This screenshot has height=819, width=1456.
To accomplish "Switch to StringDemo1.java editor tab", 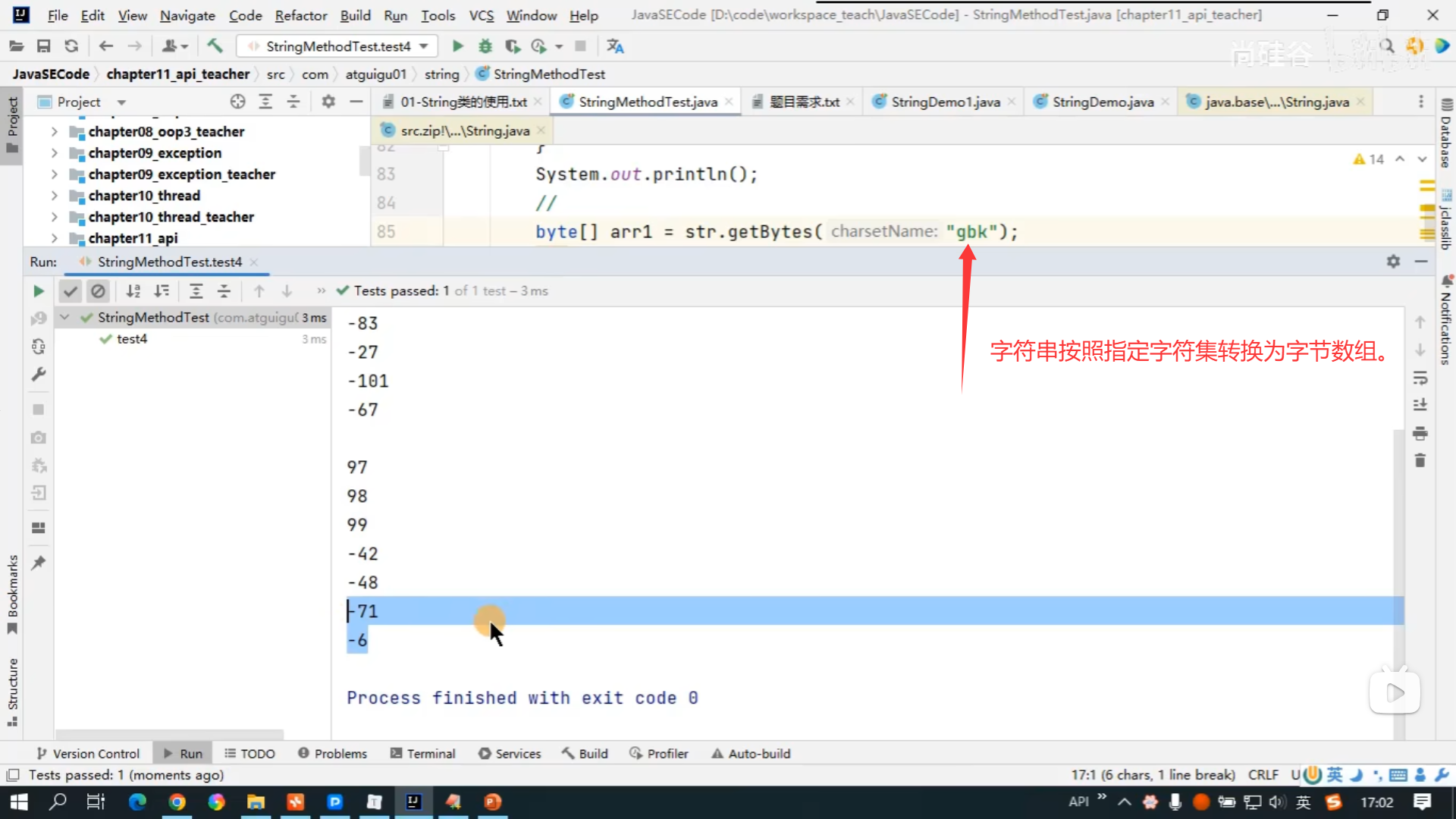I will (x=945, y=102).
